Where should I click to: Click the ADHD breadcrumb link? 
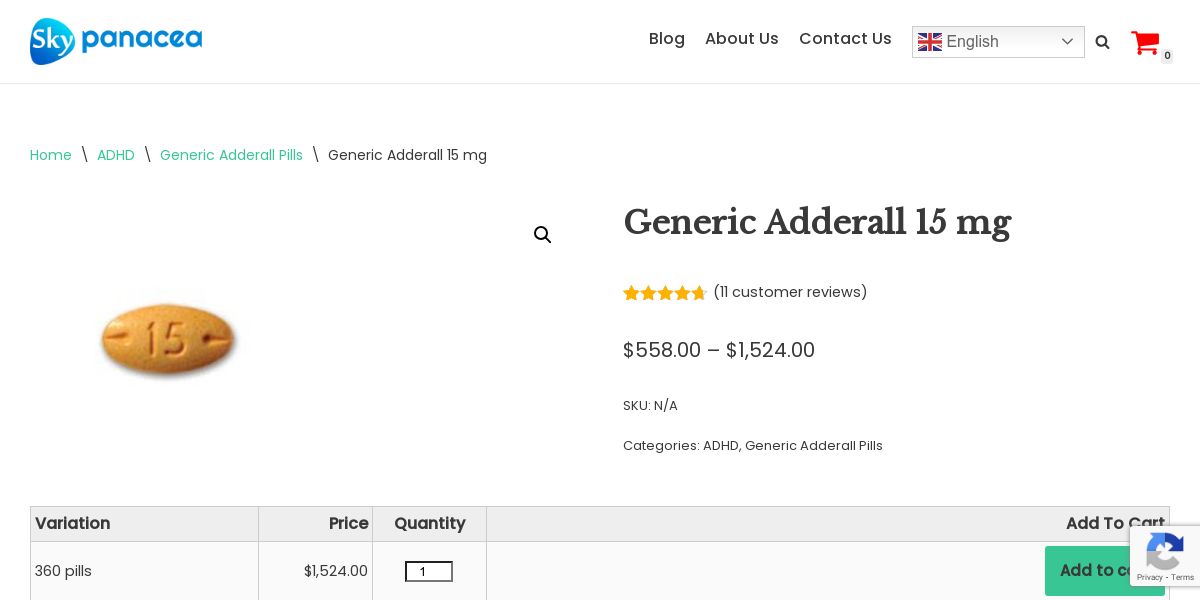116,155
